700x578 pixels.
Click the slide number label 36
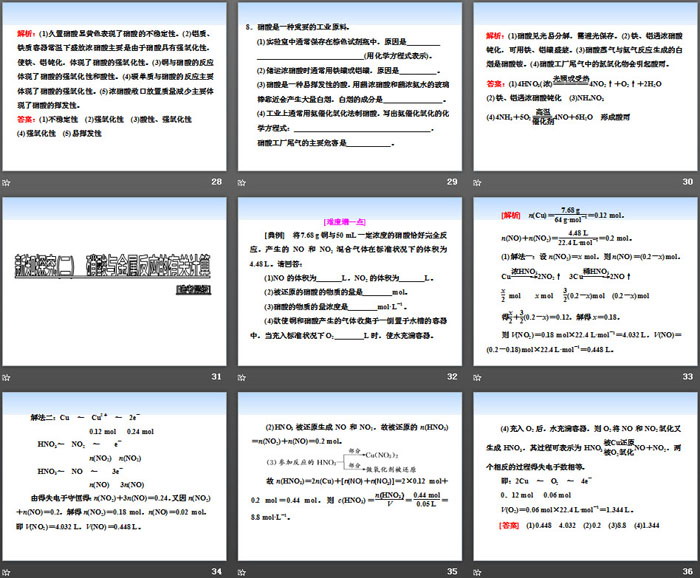(686, 571)
